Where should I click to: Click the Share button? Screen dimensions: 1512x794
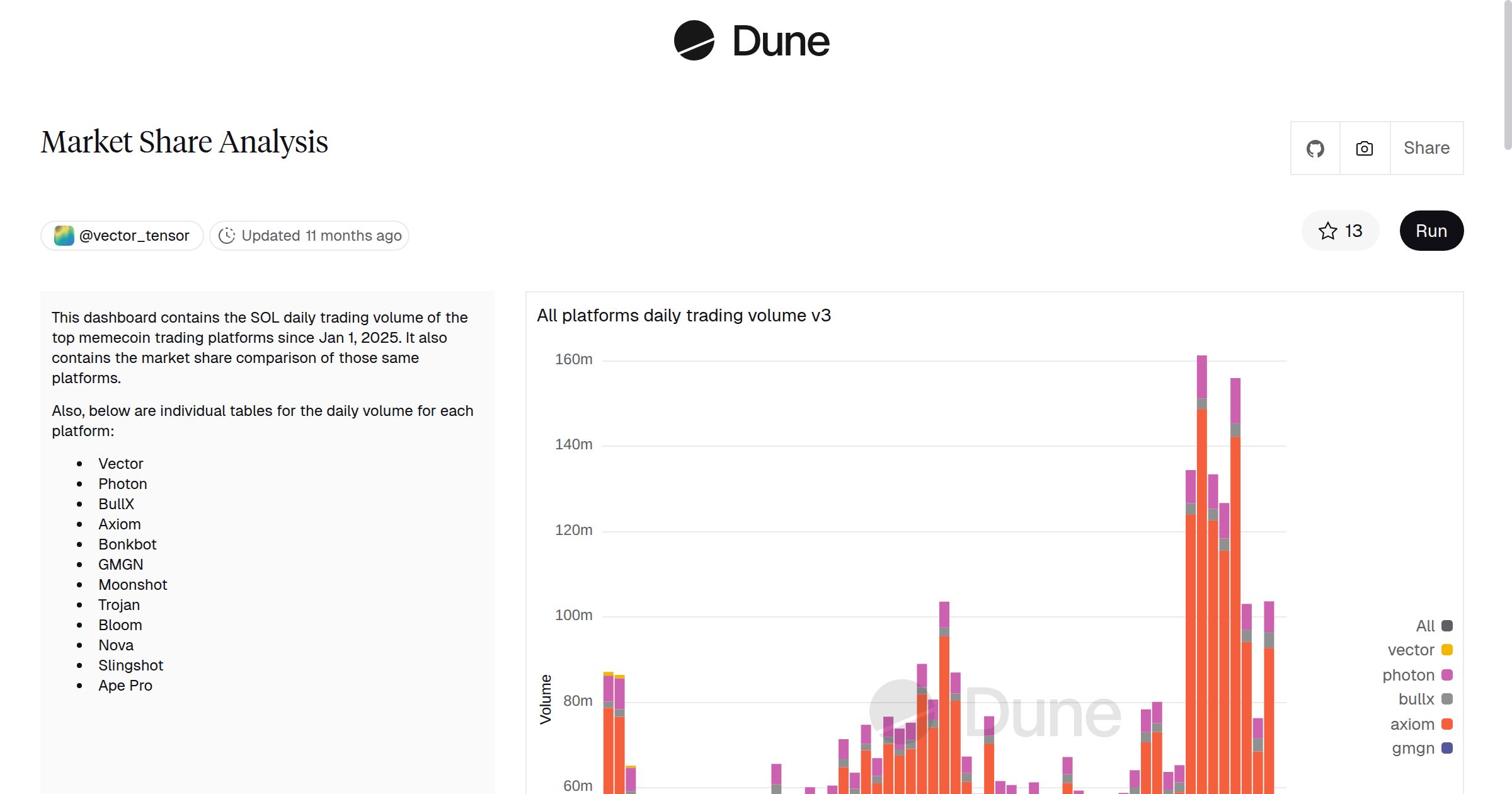click(1426, 148)
